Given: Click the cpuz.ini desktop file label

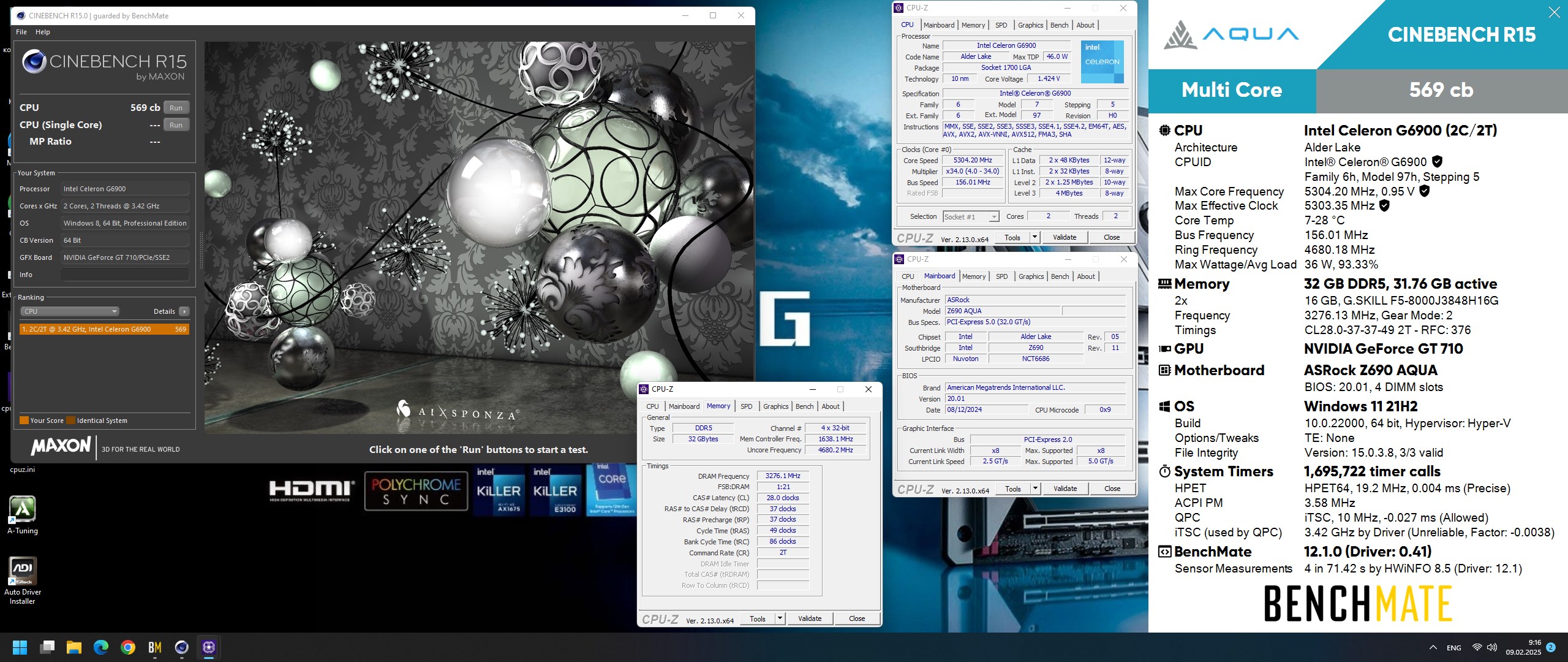Looking at the screenshot, I should (x=23, y=470).
